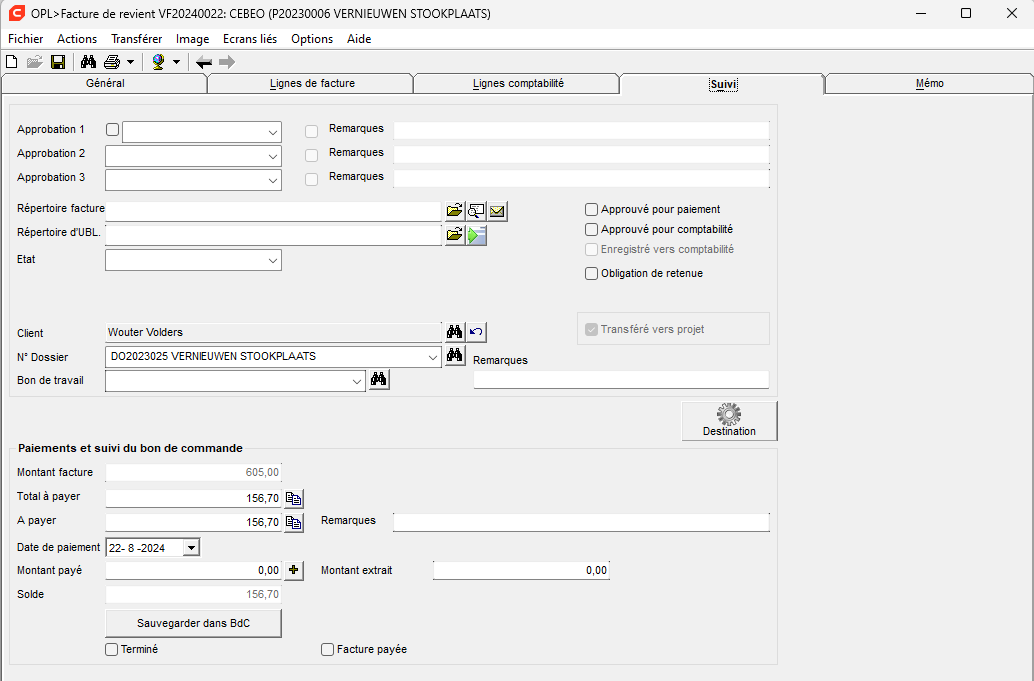Click the New document toolbar icon
The image size is (1034, 681).
point(11,62)
